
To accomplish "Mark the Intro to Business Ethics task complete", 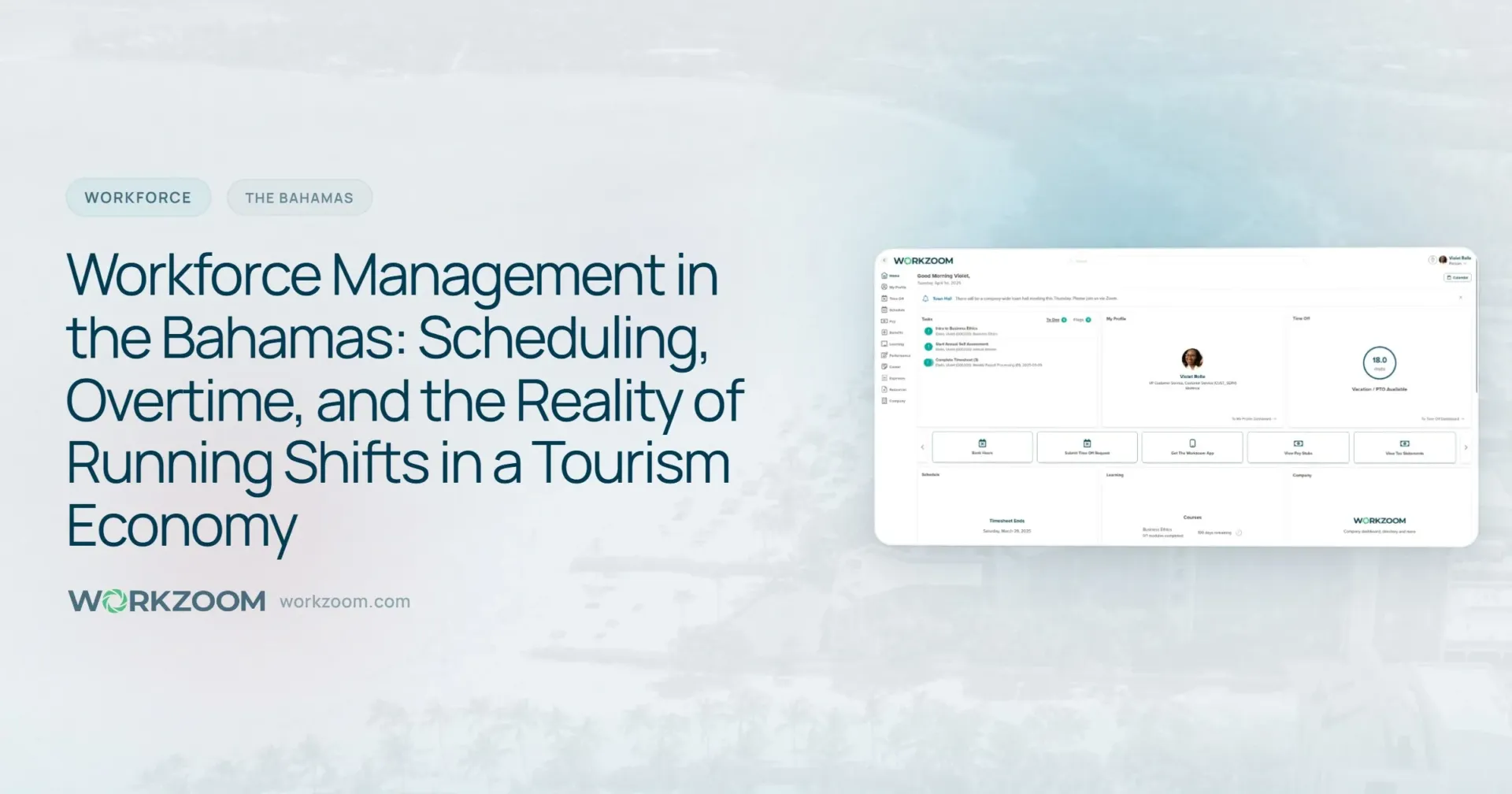I will (x=928, y=331).
